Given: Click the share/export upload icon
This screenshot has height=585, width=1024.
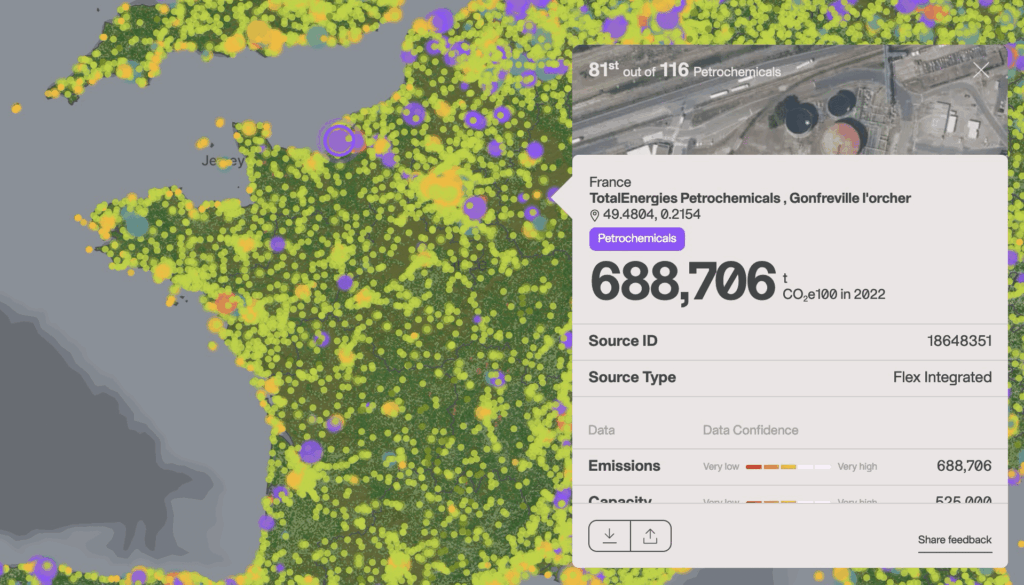Looking at the screenshot, I should pyautogui.click(x=650, y=536).
